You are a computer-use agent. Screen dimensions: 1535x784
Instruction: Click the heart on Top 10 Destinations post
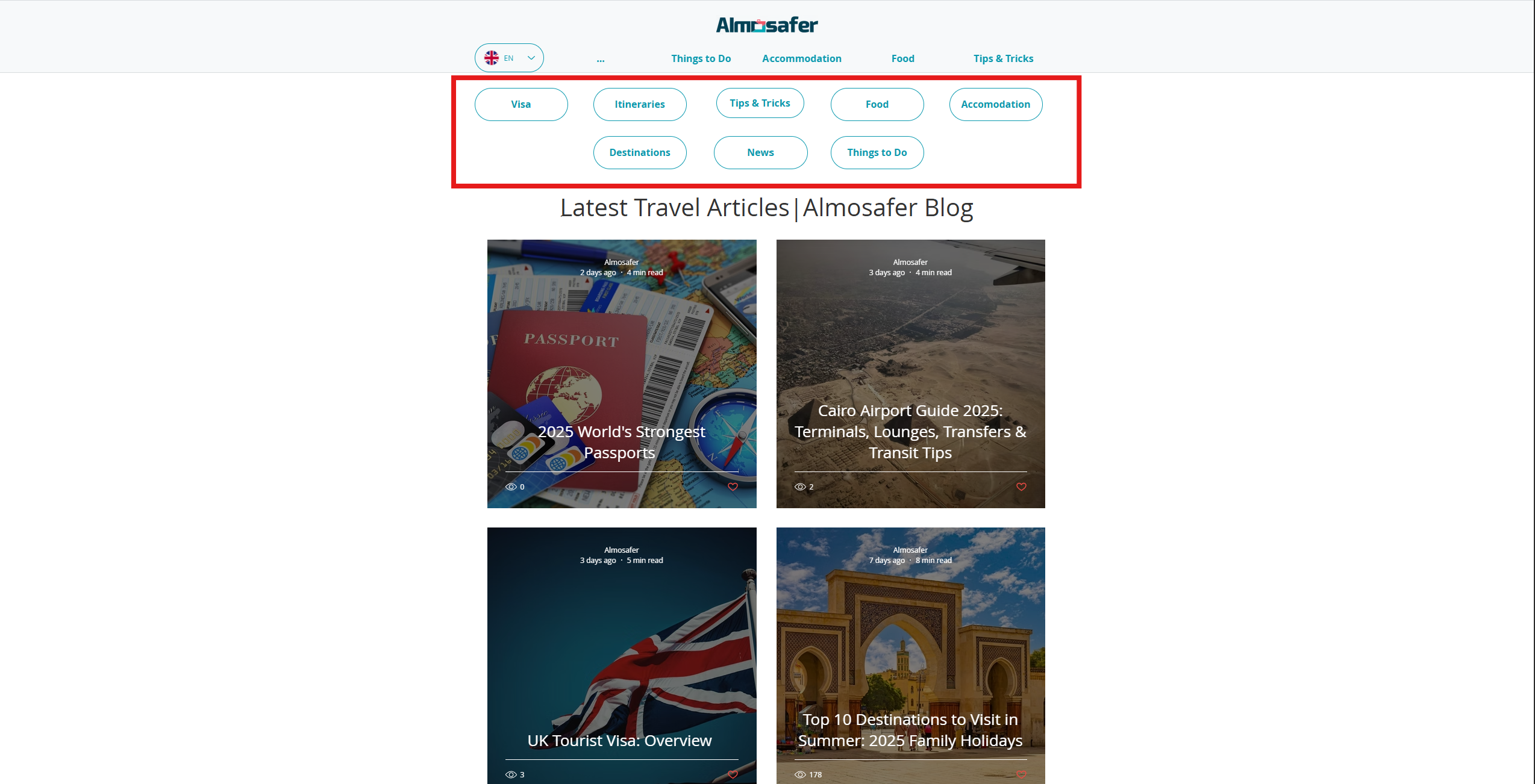(x=1021, y=774)
